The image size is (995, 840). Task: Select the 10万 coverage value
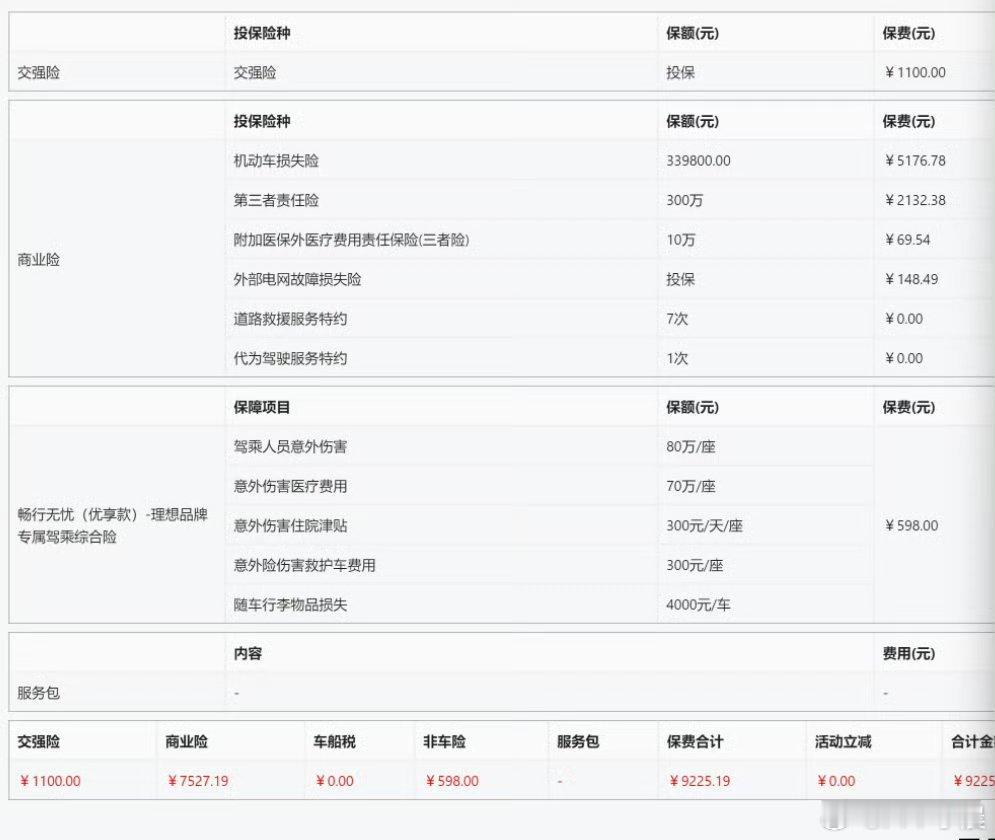point(680,240)
